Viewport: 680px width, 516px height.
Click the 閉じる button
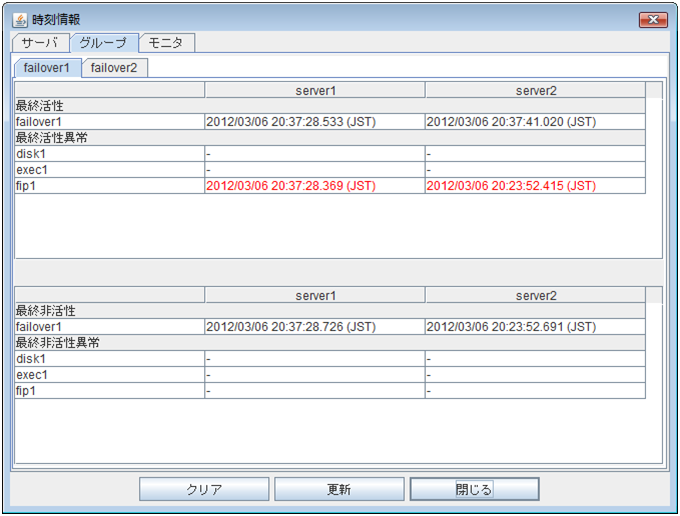click(474, 489)
